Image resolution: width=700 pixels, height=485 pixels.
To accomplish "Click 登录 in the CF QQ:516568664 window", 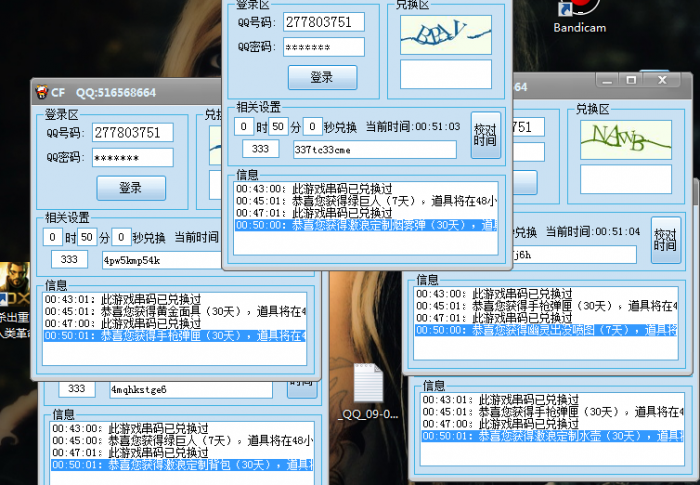I will 131,188.
